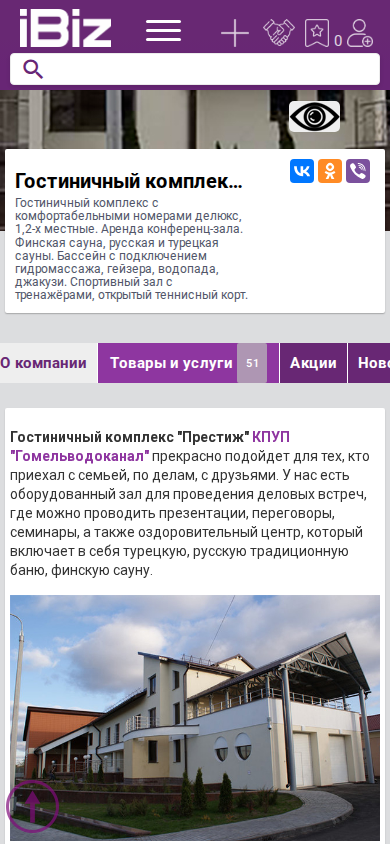
Task: Open the hotel building photo
Action: (x=195, y=718)
